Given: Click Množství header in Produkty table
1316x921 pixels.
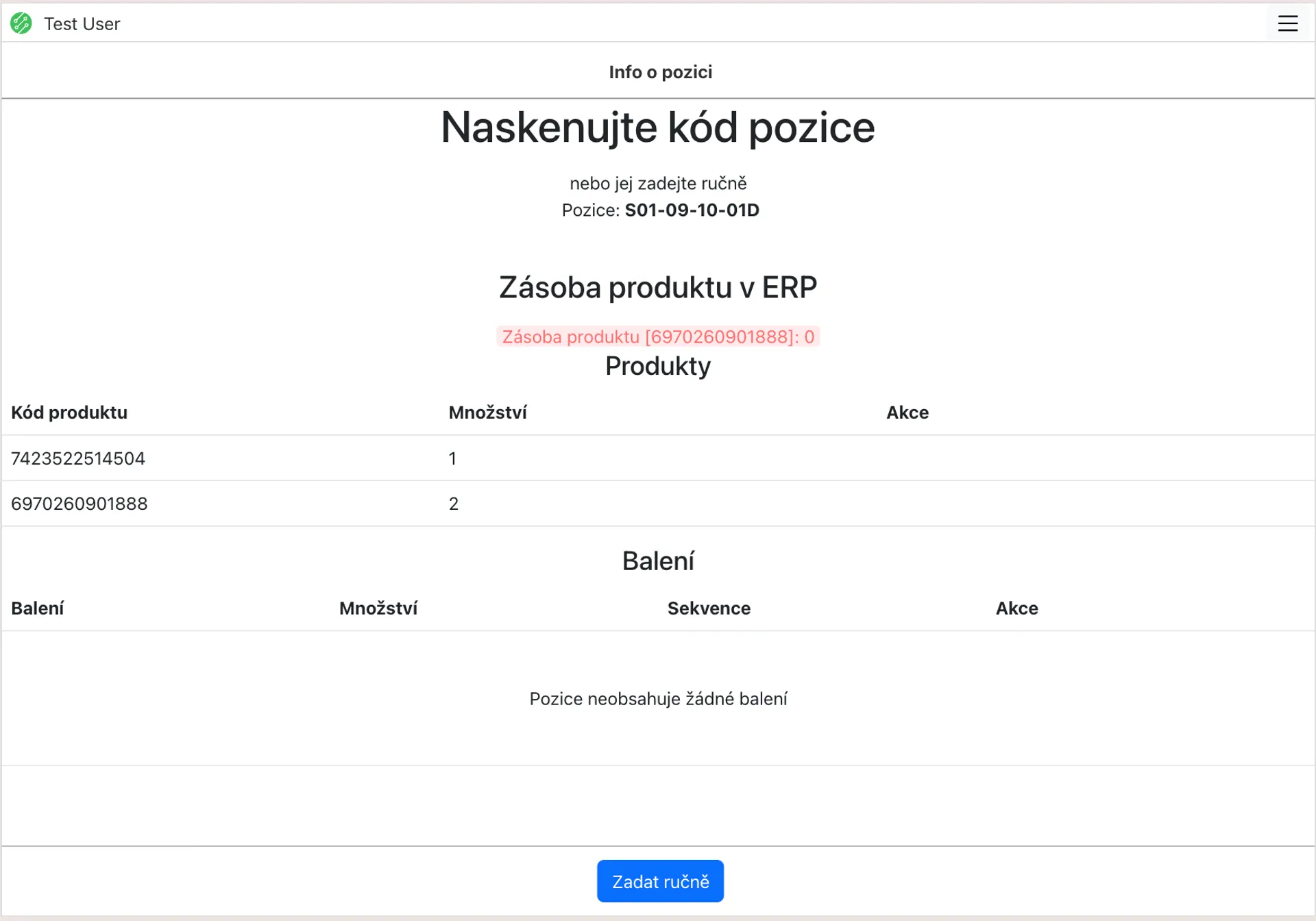Looking at the screenshot, I should pos(487,413).
